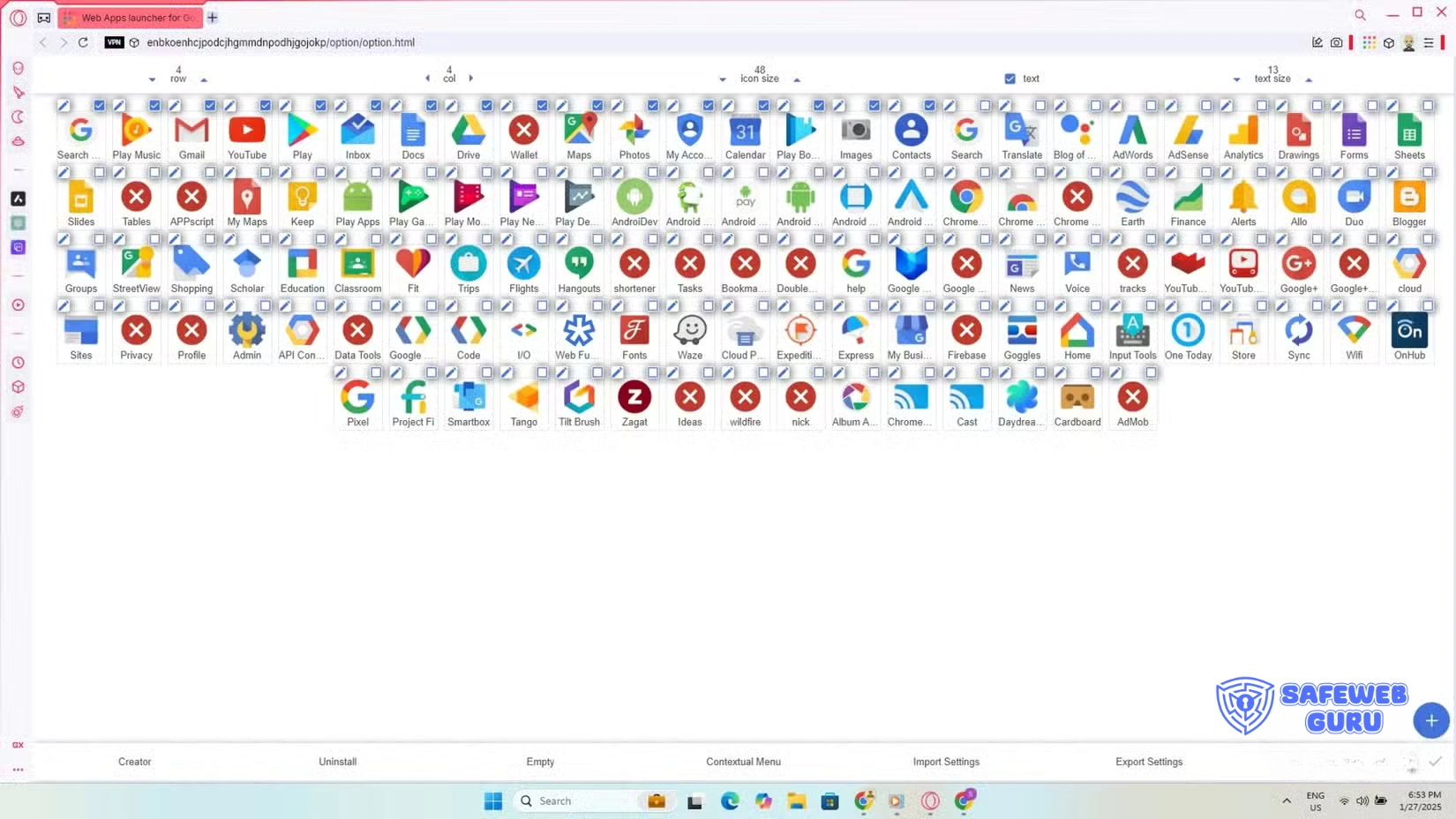The height and width of the screenshot is (819, 1456).
Task: Open the Firebase app icon
Action: point(967,331)
